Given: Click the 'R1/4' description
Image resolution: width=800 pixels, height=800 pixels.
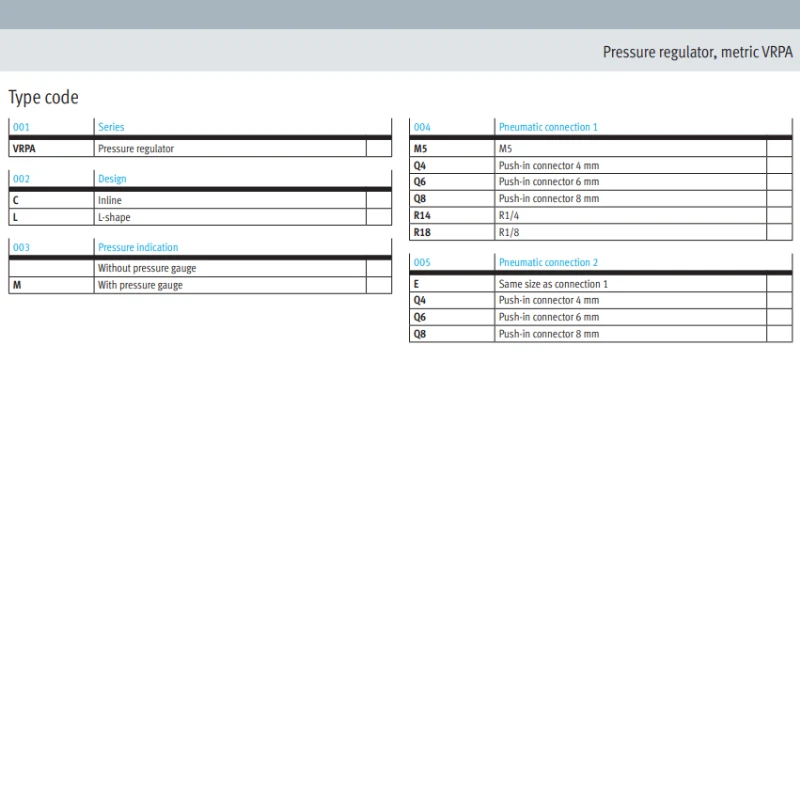Looking at the screenshot, I should pyautogui.click(x=509, y=215).
